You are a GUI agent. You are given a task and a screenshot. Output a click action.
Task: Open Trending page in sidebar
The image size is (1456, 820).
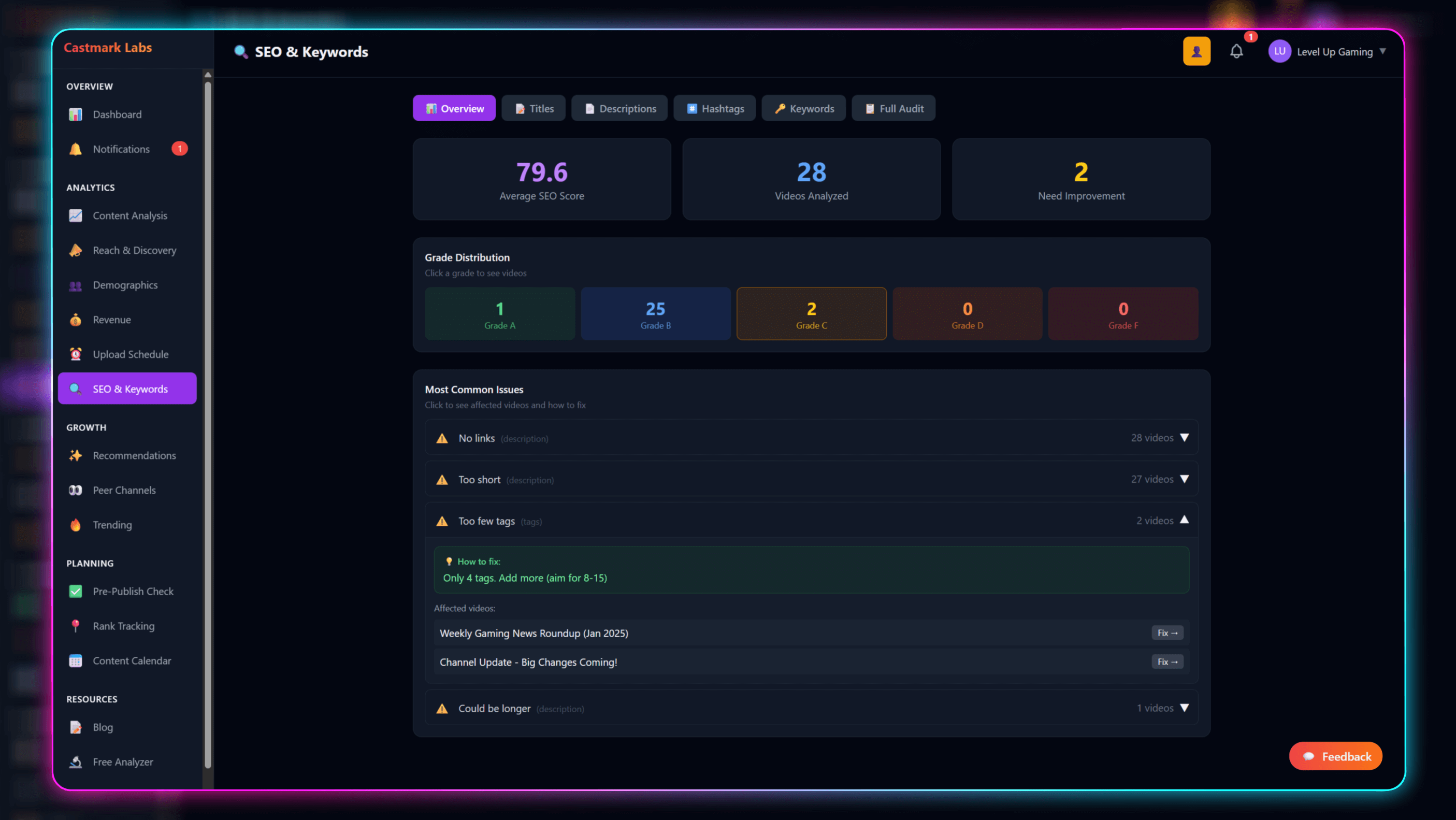pos(112,524)
